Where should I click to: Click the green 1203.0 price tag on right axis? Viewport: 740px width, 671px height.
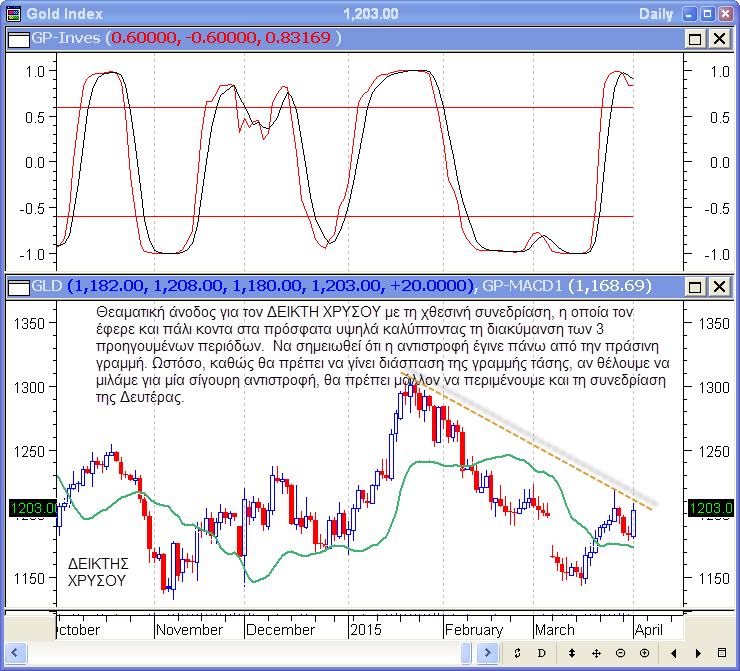pyautogui.click(x=711, y=508)
